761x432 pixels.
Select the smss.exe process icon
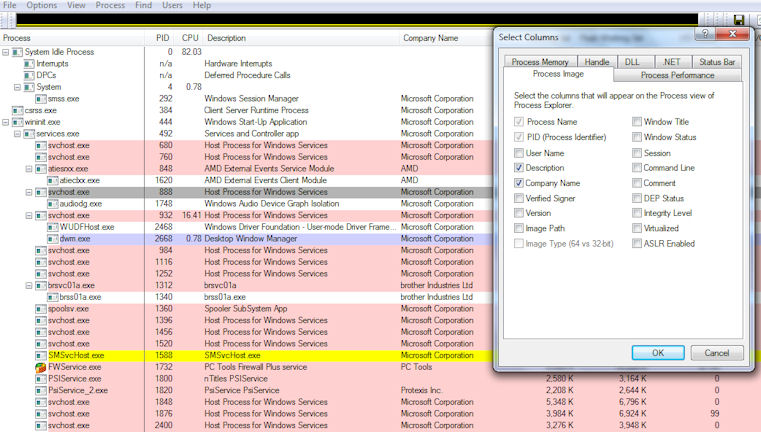coord(41,99)
